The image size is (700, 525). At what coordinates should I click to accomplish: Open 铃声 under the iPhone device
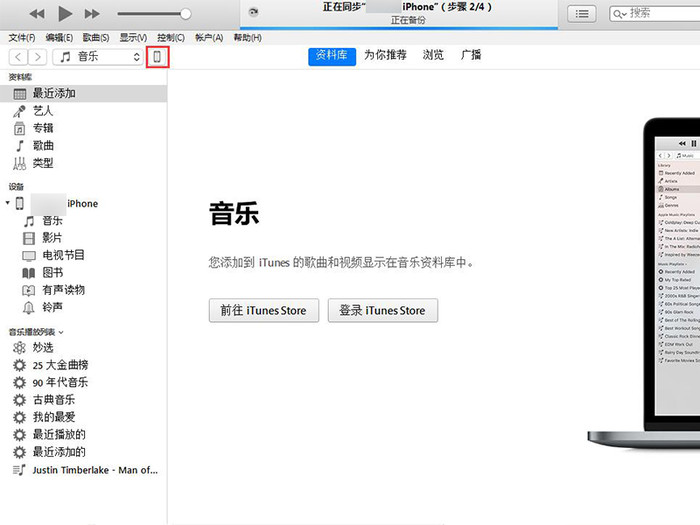[x=83, y=307]
